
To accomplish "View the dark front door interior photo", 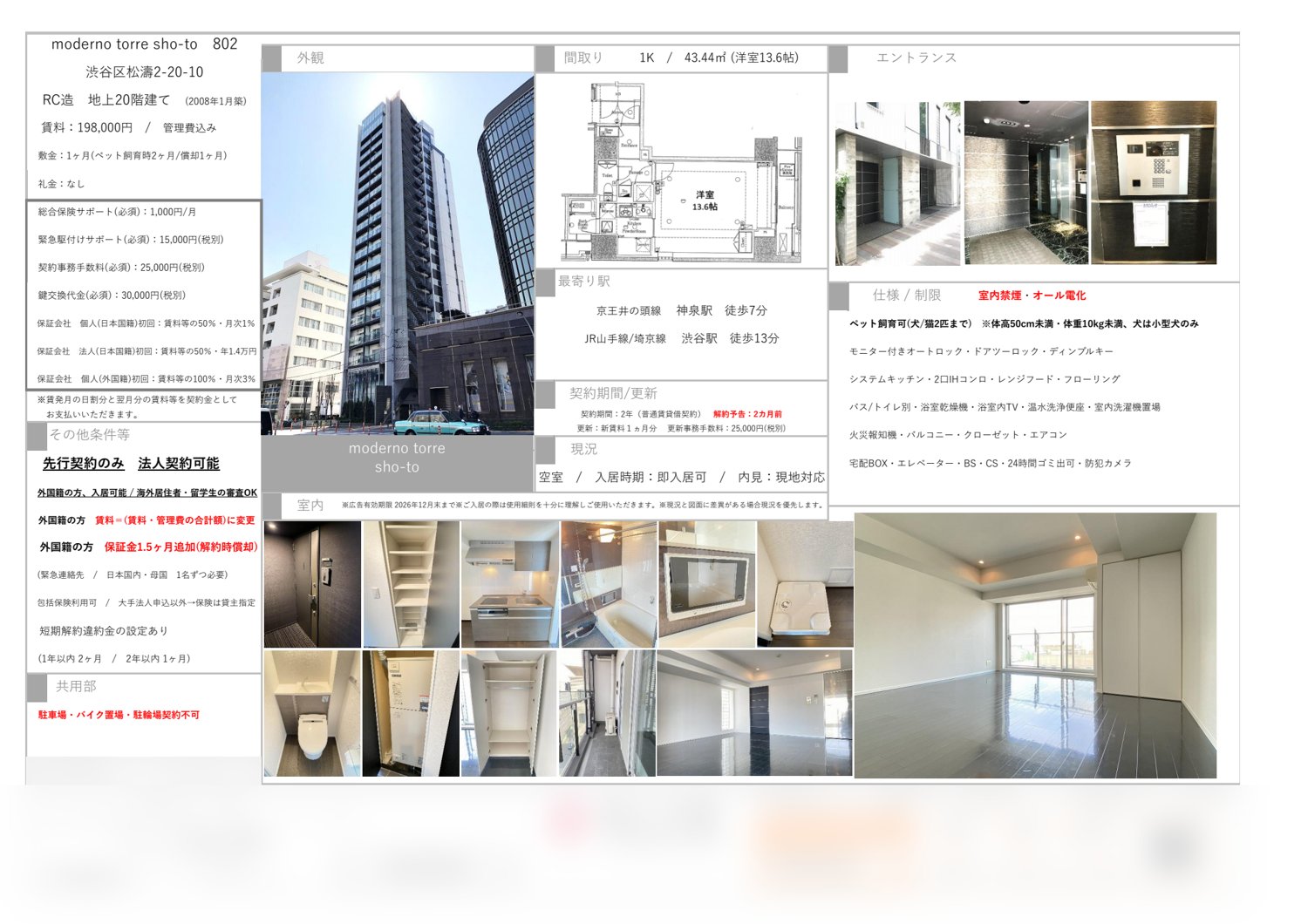I will 312,584.
